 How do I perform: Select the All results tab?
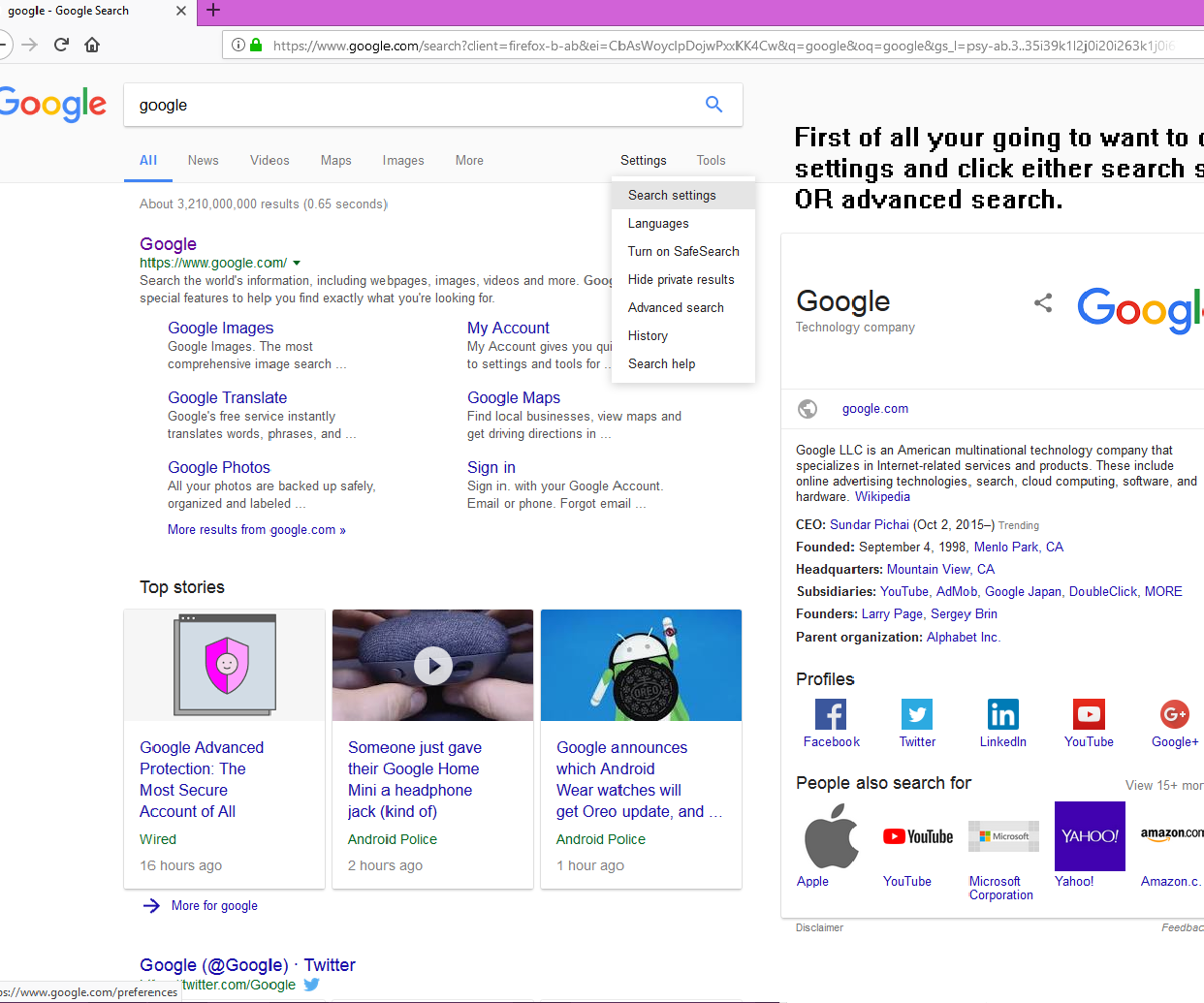pyautogui.click(x=148, y=160)
